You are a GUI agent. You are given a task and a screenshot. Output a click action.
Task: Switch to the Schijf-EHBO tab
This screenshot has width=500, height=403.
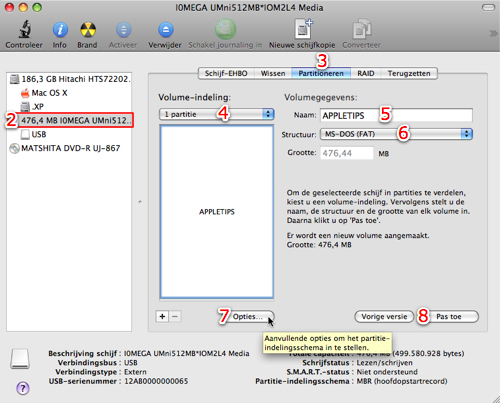[x=226, y=73]
